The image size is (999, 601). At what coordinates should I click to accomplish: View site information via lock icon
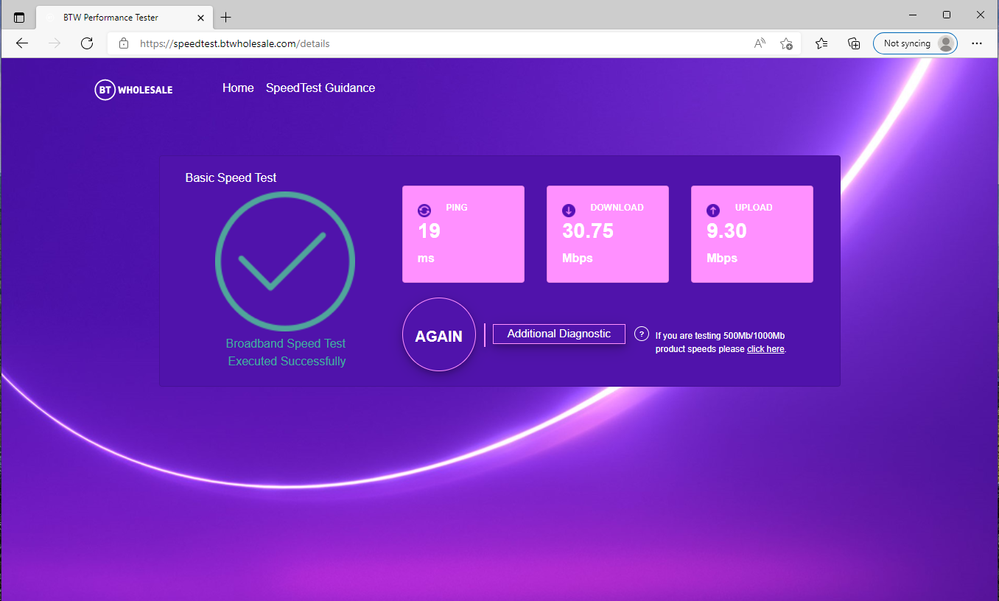(x=124, y=43)
